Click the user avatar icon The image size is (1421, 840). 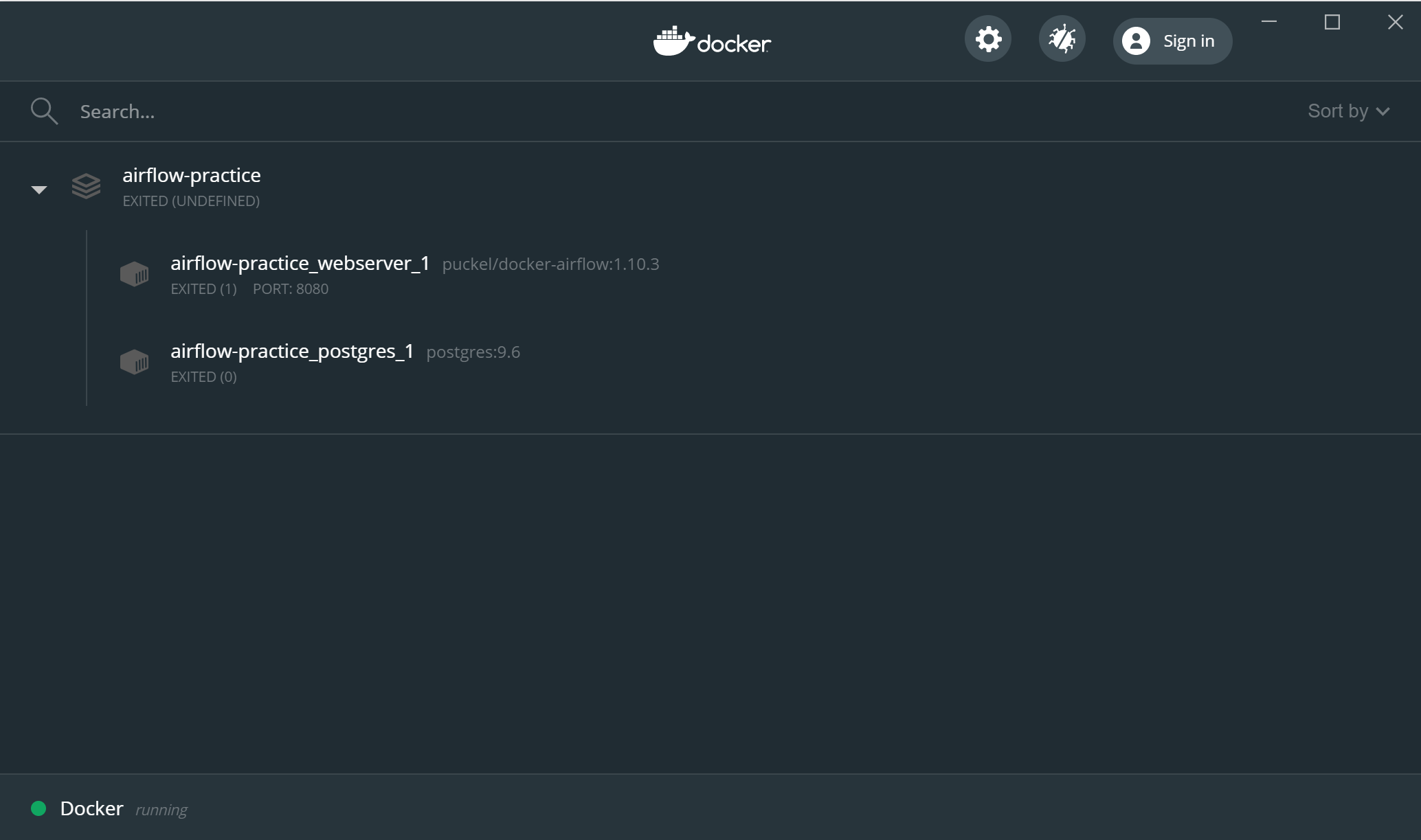coord(1136,41)
